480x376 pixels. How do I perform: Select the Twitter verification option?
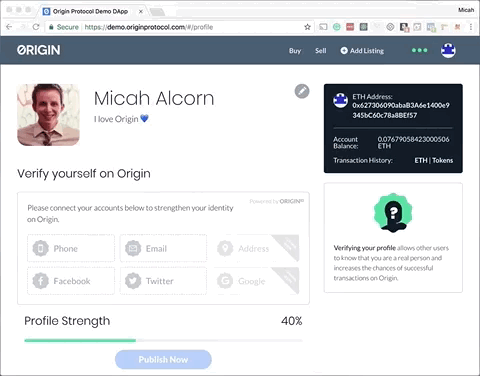click(x=163, y=281)
